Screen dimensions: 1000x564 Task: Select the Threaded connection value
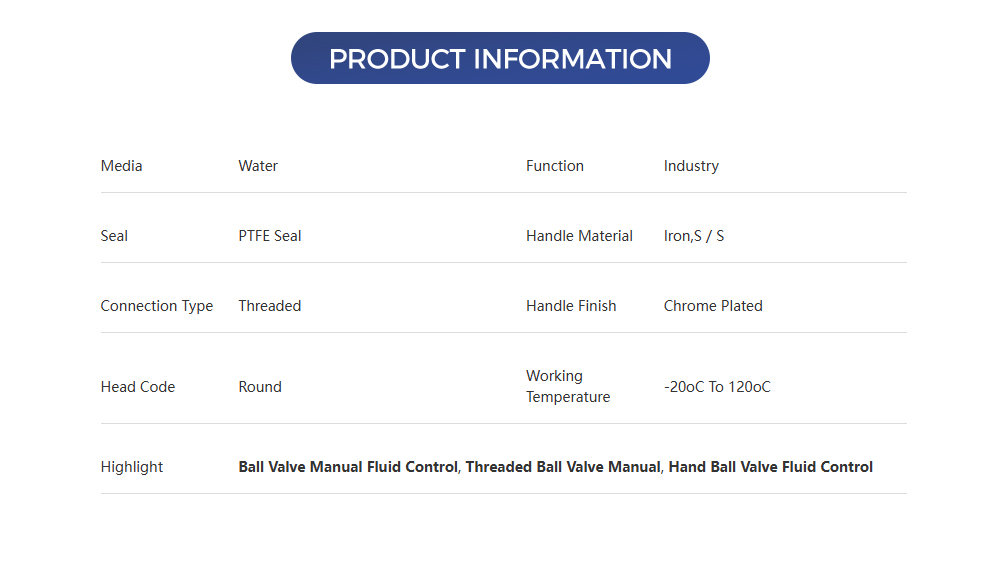click(x=270, y=306)
